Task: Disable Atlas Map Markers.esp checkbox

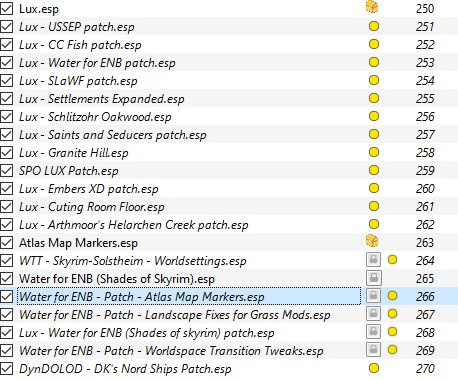Action: pyautogui.click(x=6, y=242)
